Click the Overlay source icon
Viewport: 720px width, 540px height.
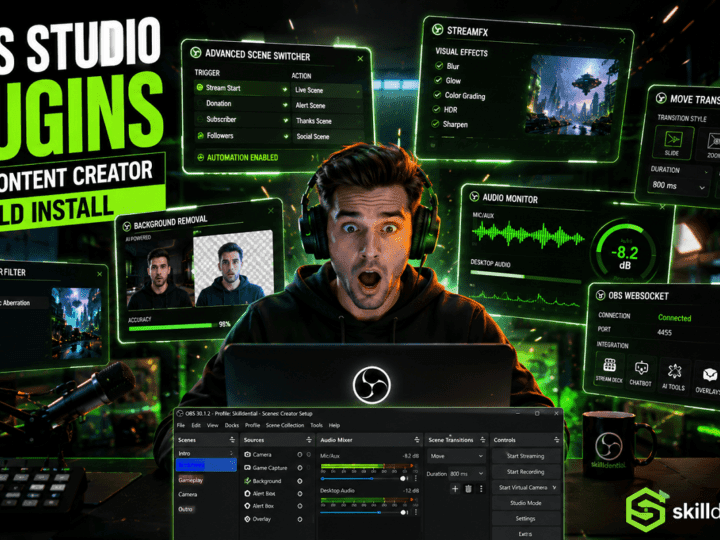(x=248, y=519)
